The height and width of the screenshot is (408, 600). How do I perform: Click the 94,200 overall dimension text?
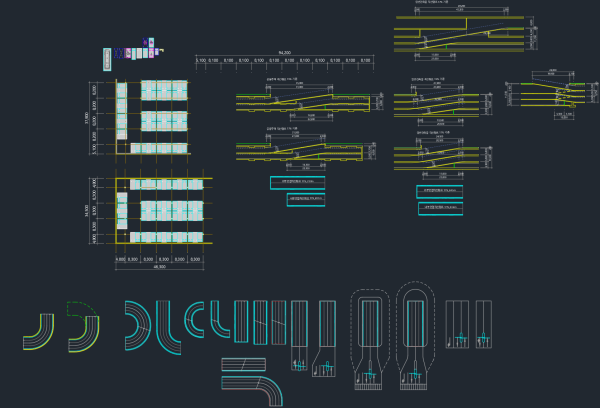pos(283,51)
